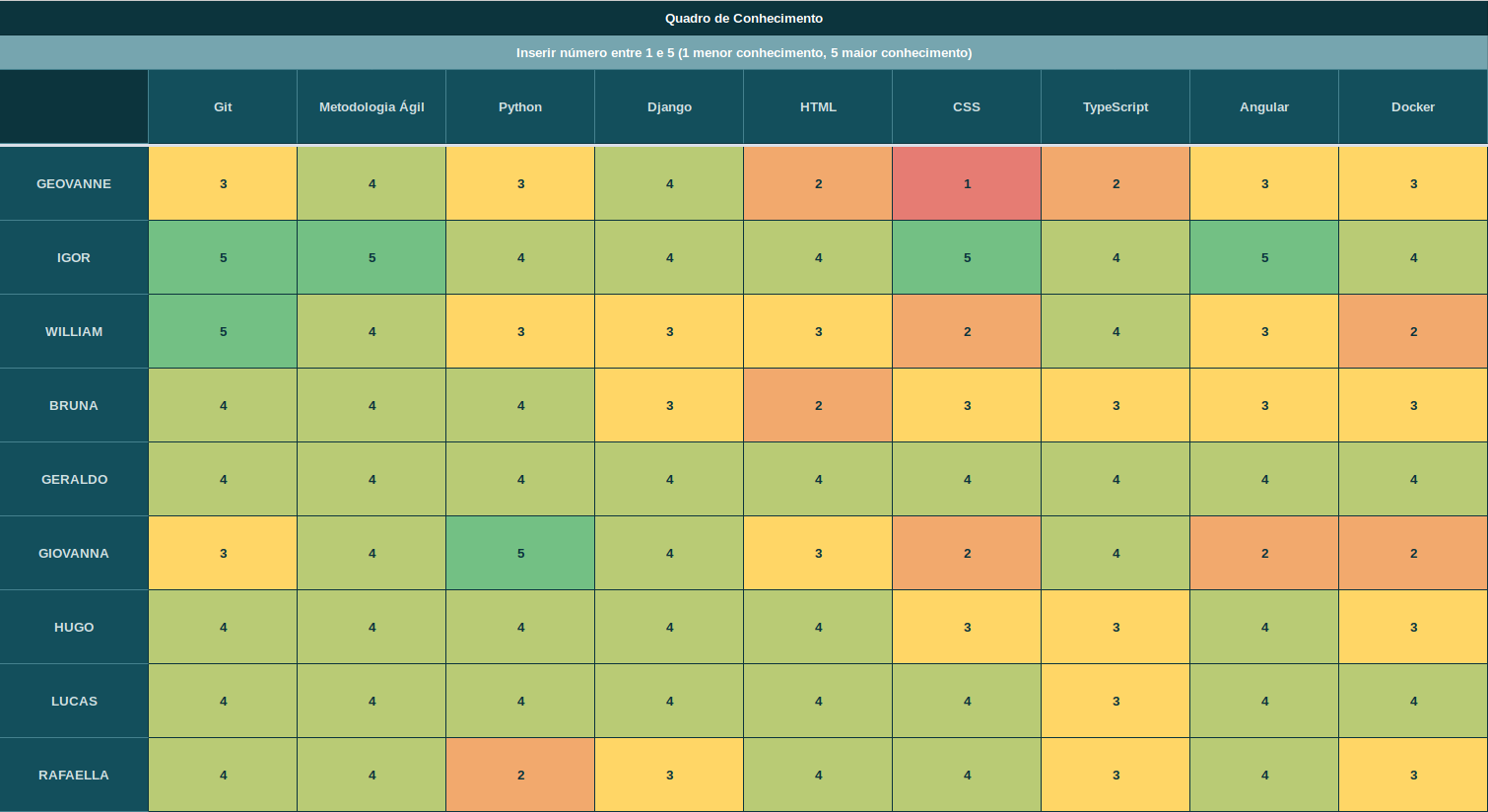
Task: Select Hugo's CSS score cell
Action: coord(967,627)
